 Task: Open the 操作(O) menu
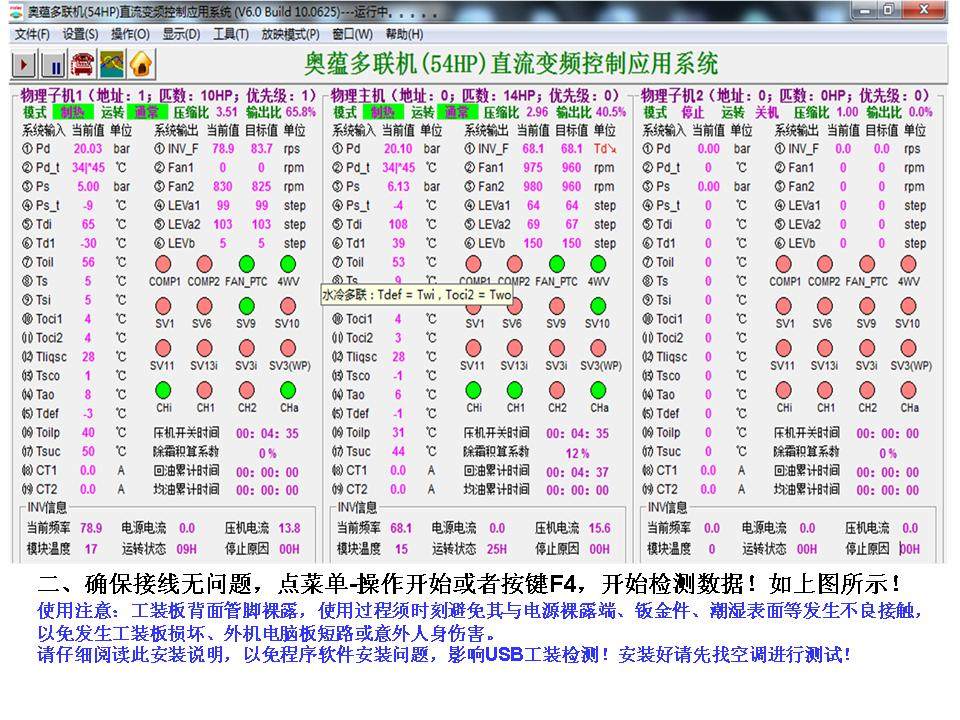(130, 34)
